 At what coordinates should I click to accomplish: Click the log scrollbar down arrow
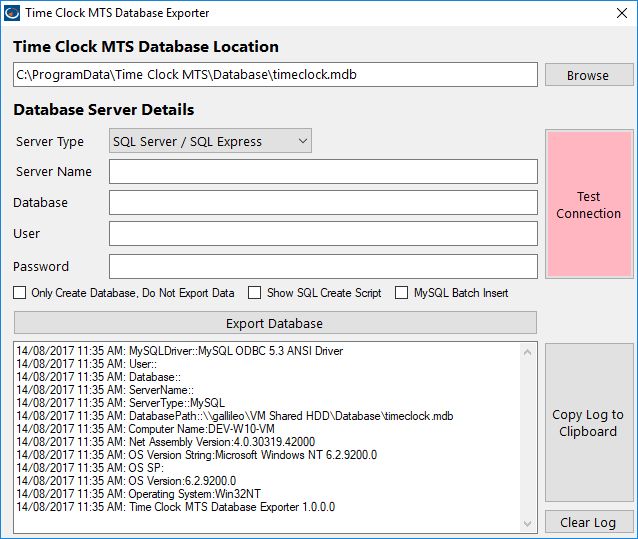[527, 524]
